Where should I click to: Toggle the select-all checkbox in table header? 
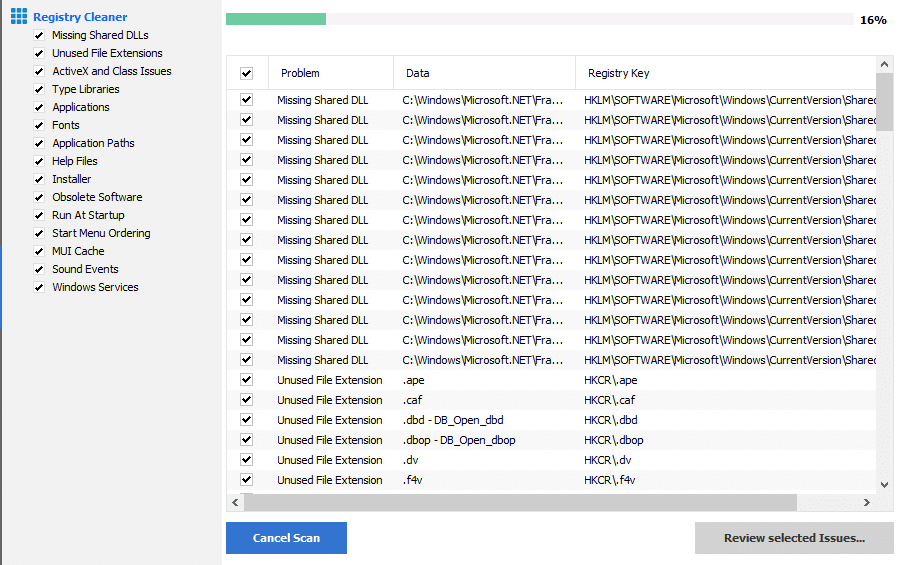pyautogui.click(x=247, y=73)
